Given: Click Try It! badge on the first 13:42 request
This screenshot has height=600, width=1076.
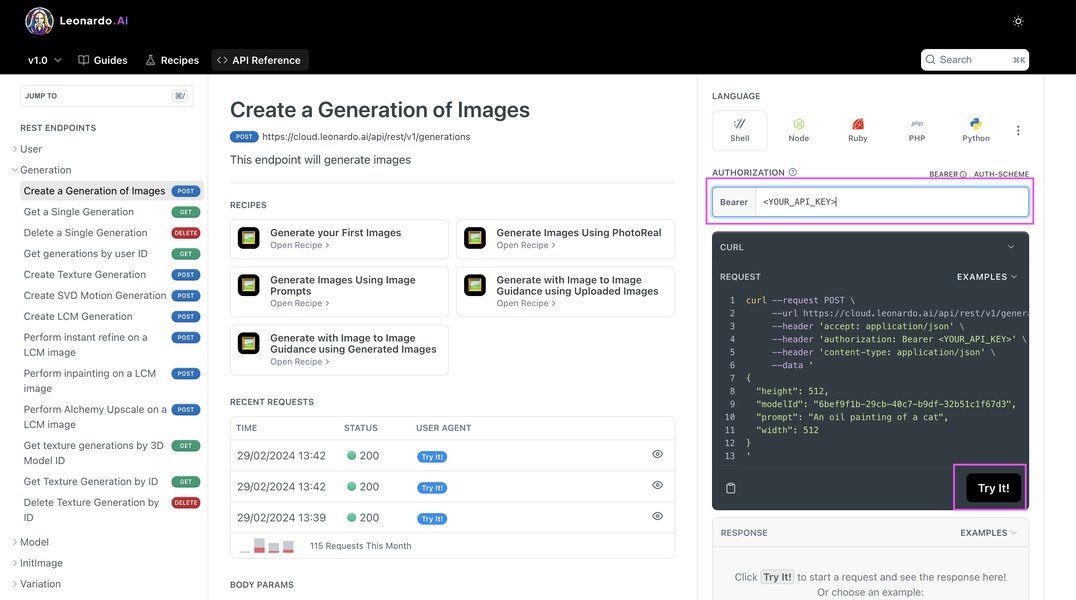Looking at the screenshot, I should point(432,457).
